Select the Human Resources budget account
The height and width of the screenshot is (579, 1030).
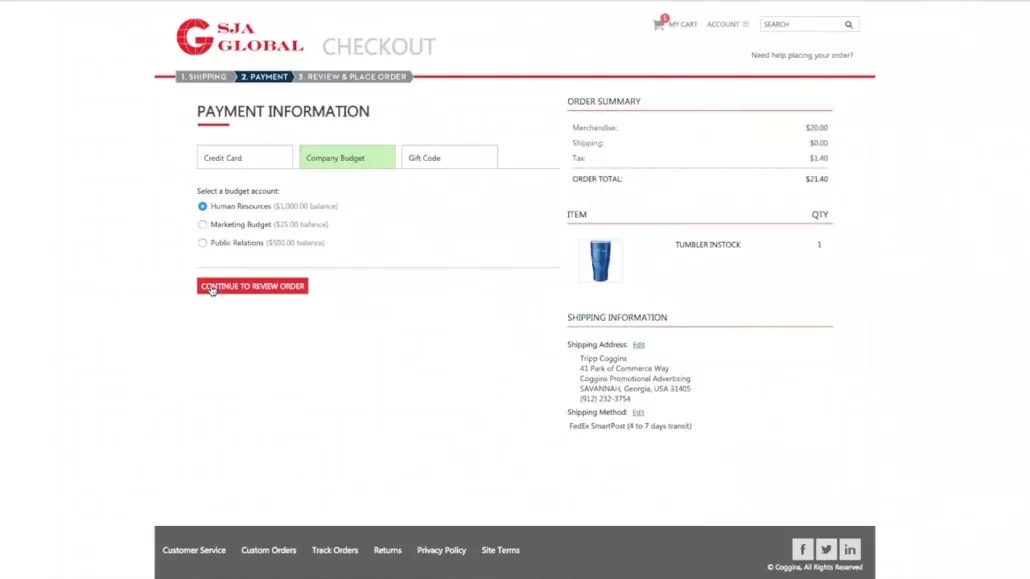click(202, 206)
